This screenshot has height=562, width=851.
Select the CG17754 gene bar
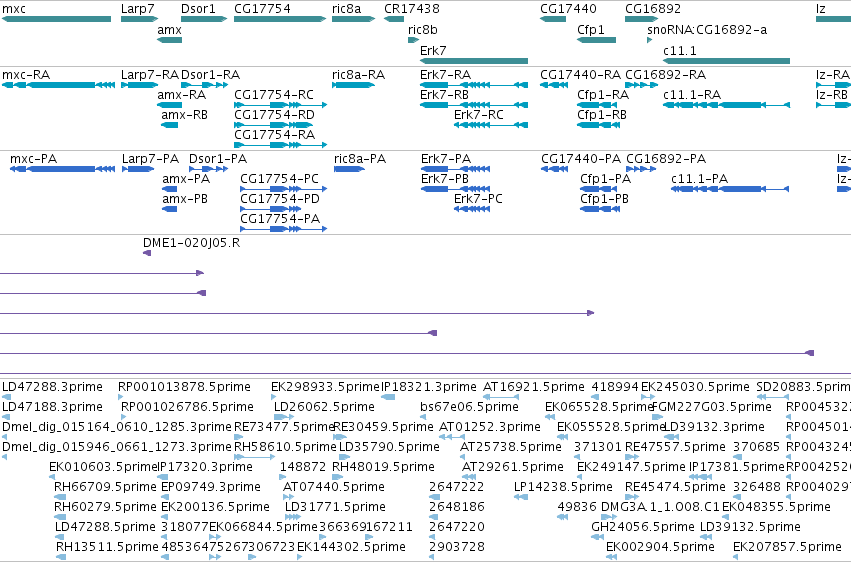(x=280, y=19)
